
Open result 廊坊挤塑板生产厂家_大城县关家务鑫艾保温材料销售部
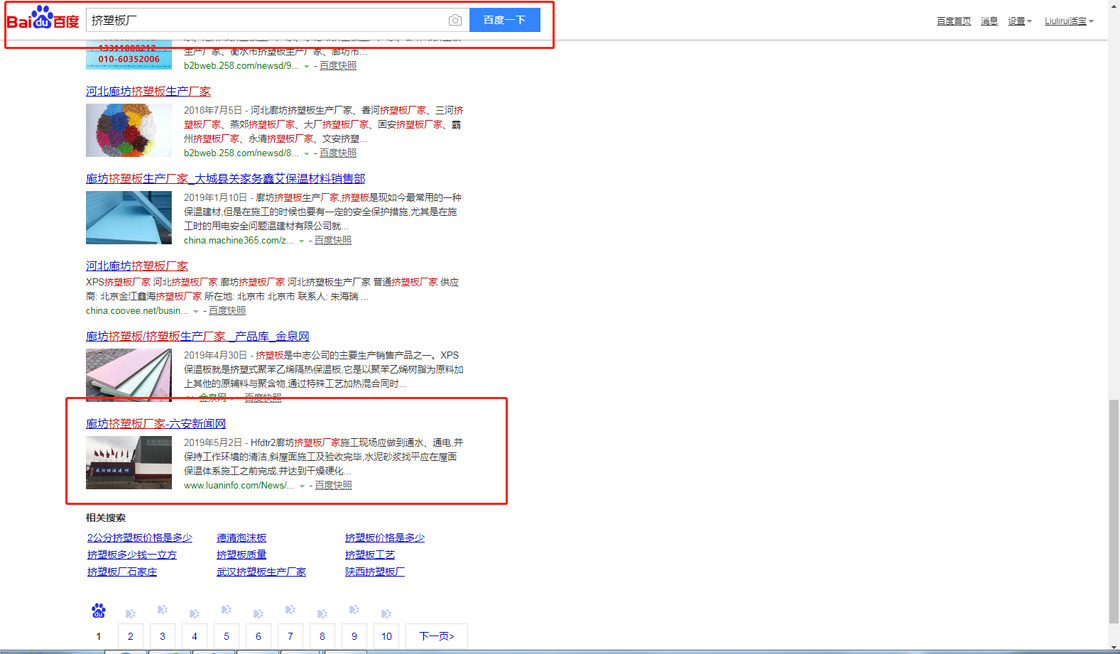coord(226,178)
